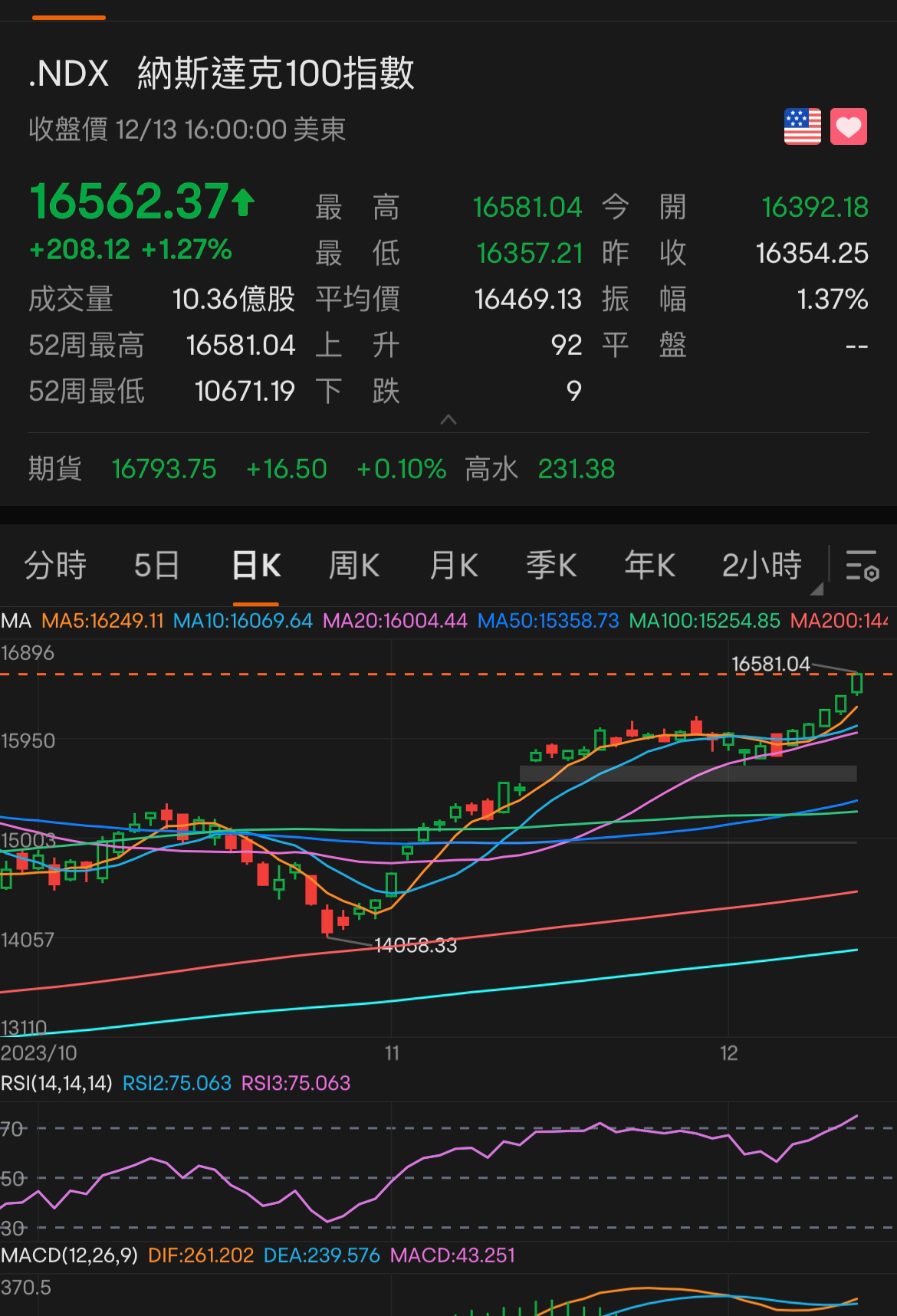Toggle the heart favorite icon
Image resolution: width=897 pixels, height=1316 pixels.
(848, 126)
